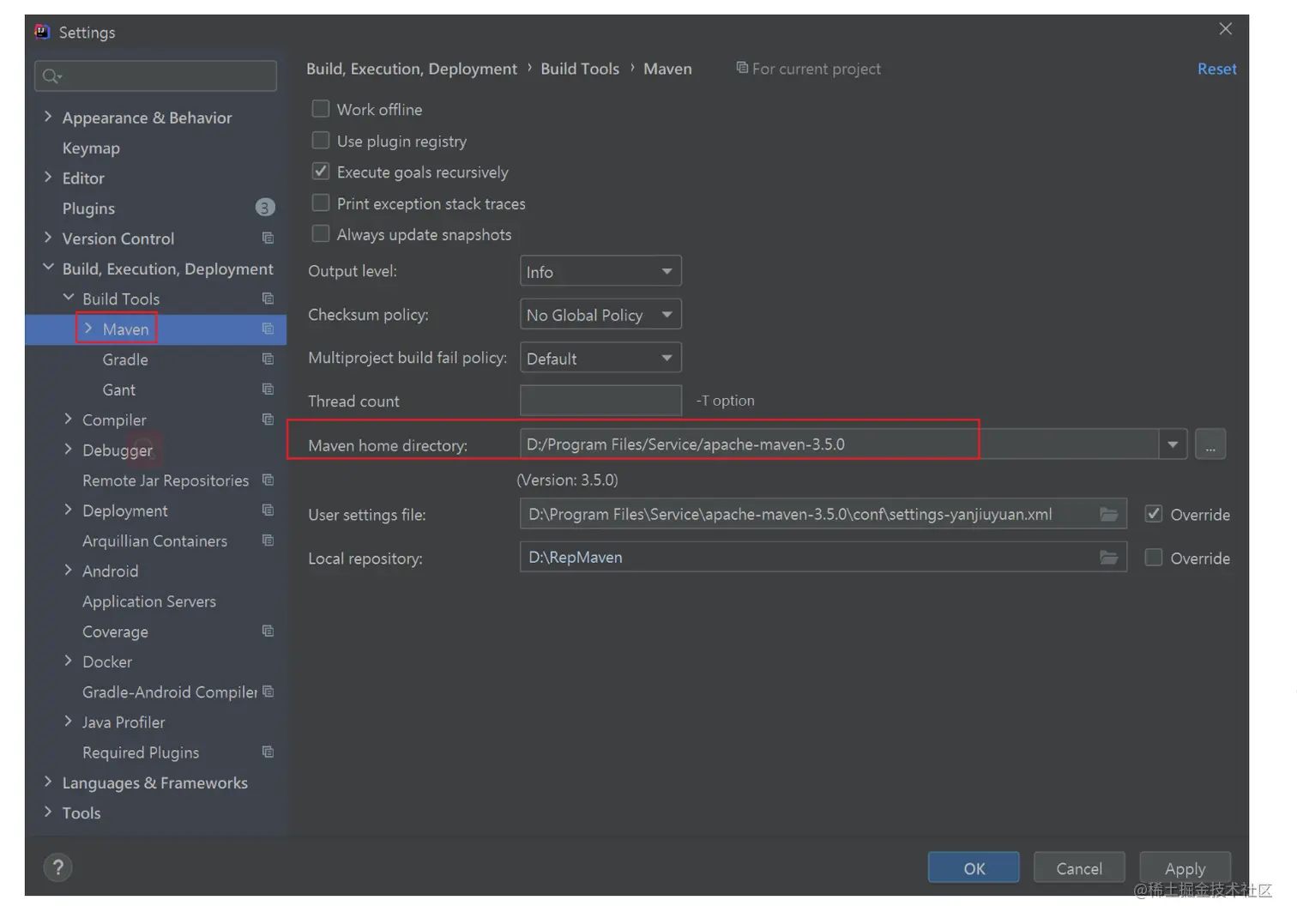Collapse the Build Tools node
This screenshot has width=1297, height=924.
(69, 298)
